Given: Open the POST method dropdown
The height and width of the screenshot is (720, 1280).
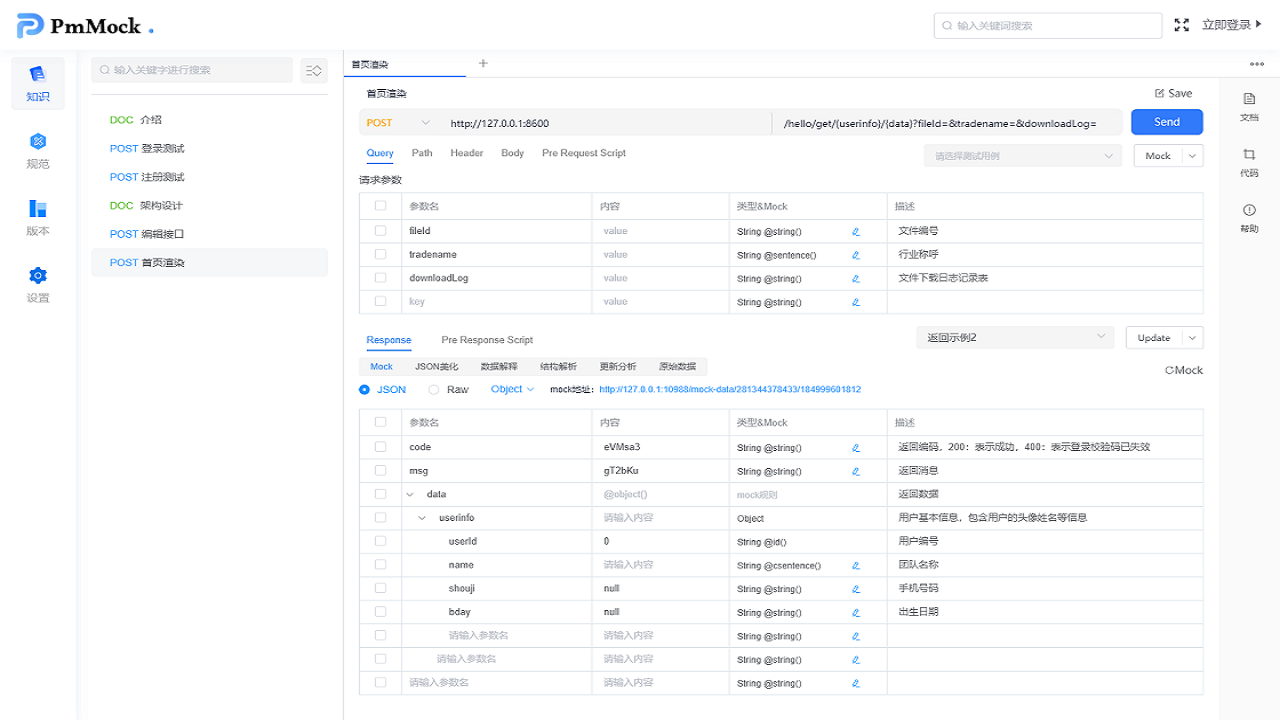Looking at the screenshot, I should 398,122.
